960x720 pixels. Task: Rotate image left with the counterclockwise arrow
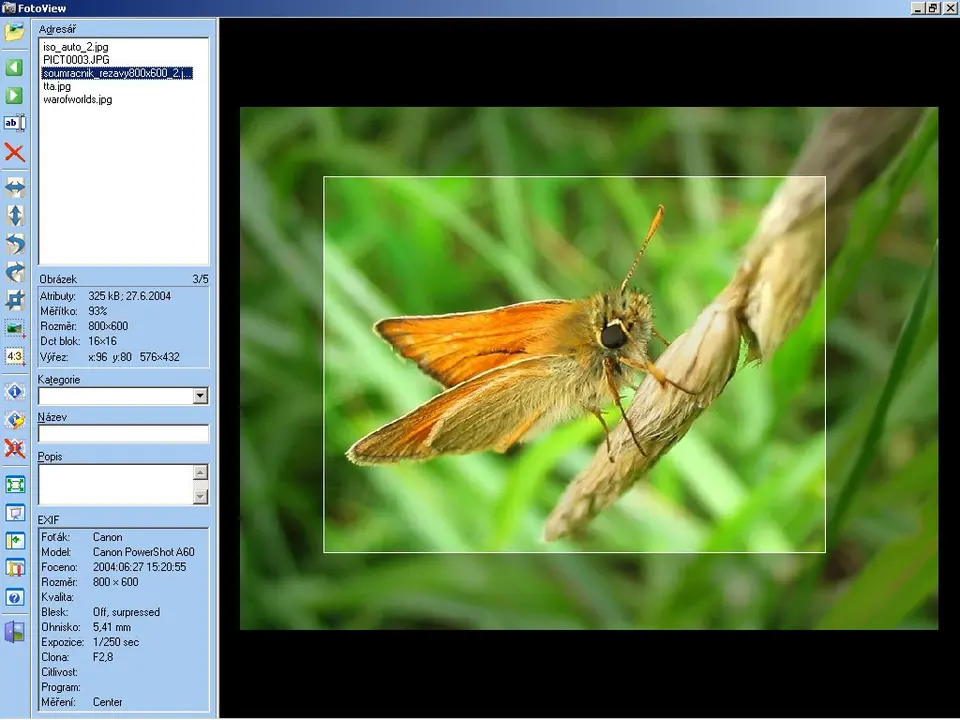14,244
